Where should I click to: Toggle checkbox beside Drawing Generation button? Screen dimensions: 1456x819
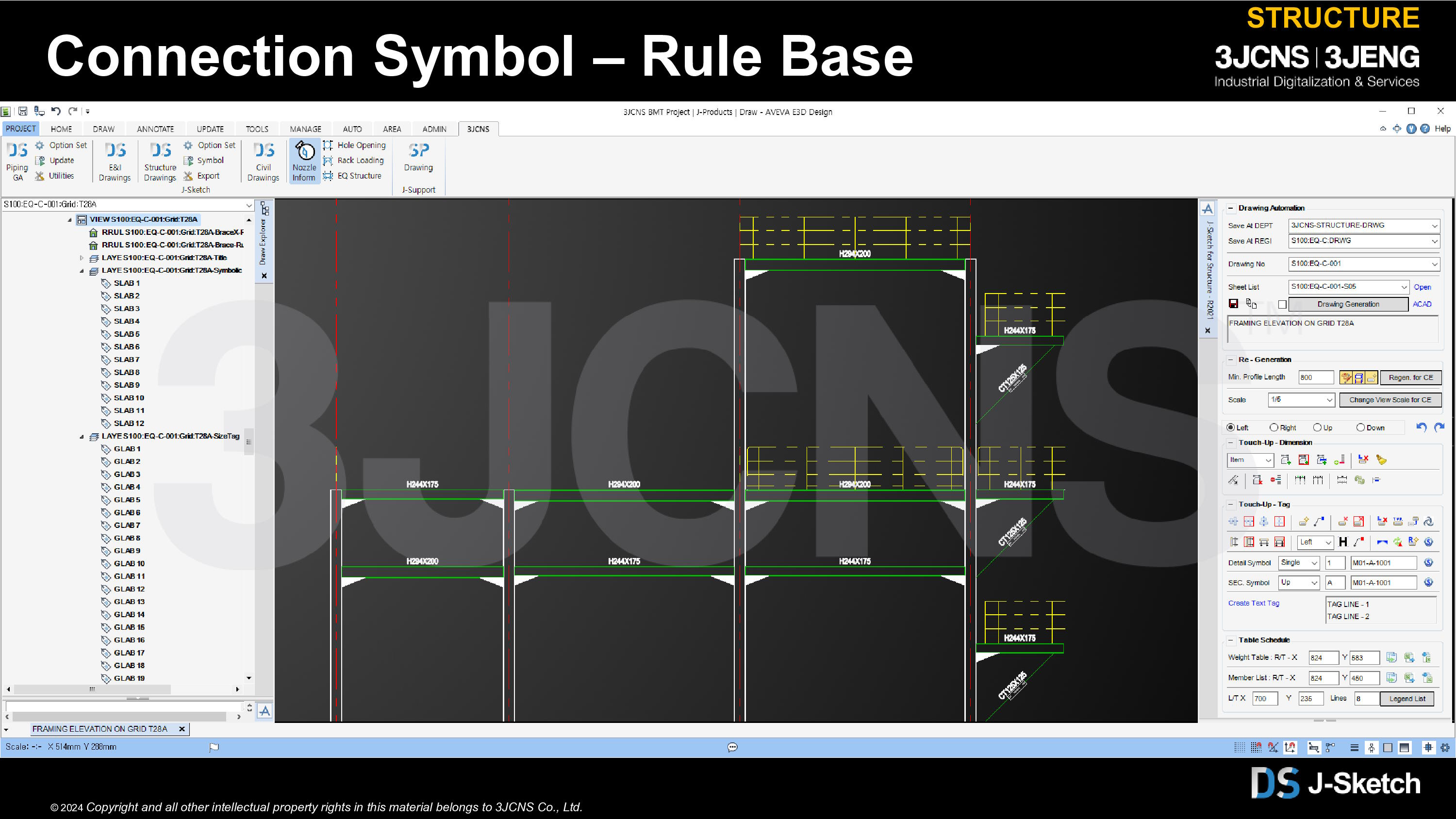click(x=1282, y=305)
